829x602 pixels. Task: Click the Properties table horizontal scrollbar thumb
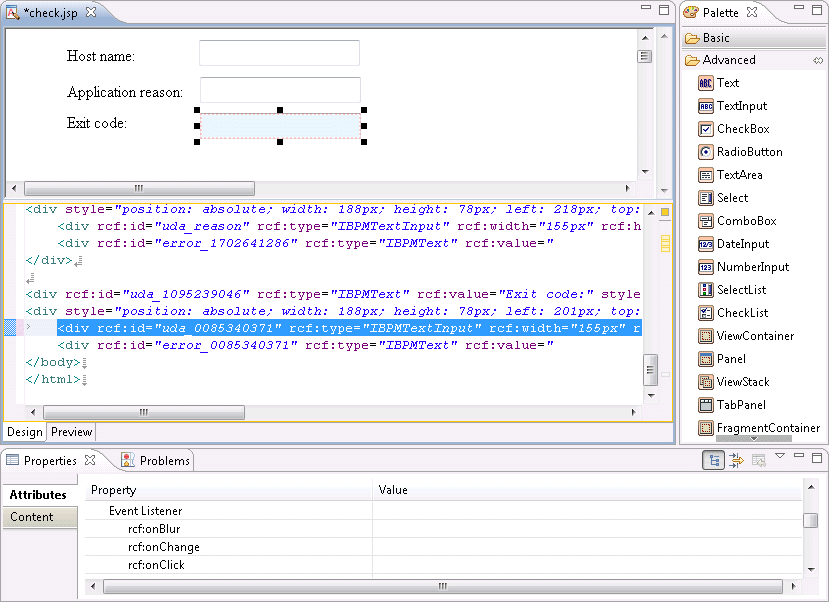pyautogui.click(x=443, y=586)
